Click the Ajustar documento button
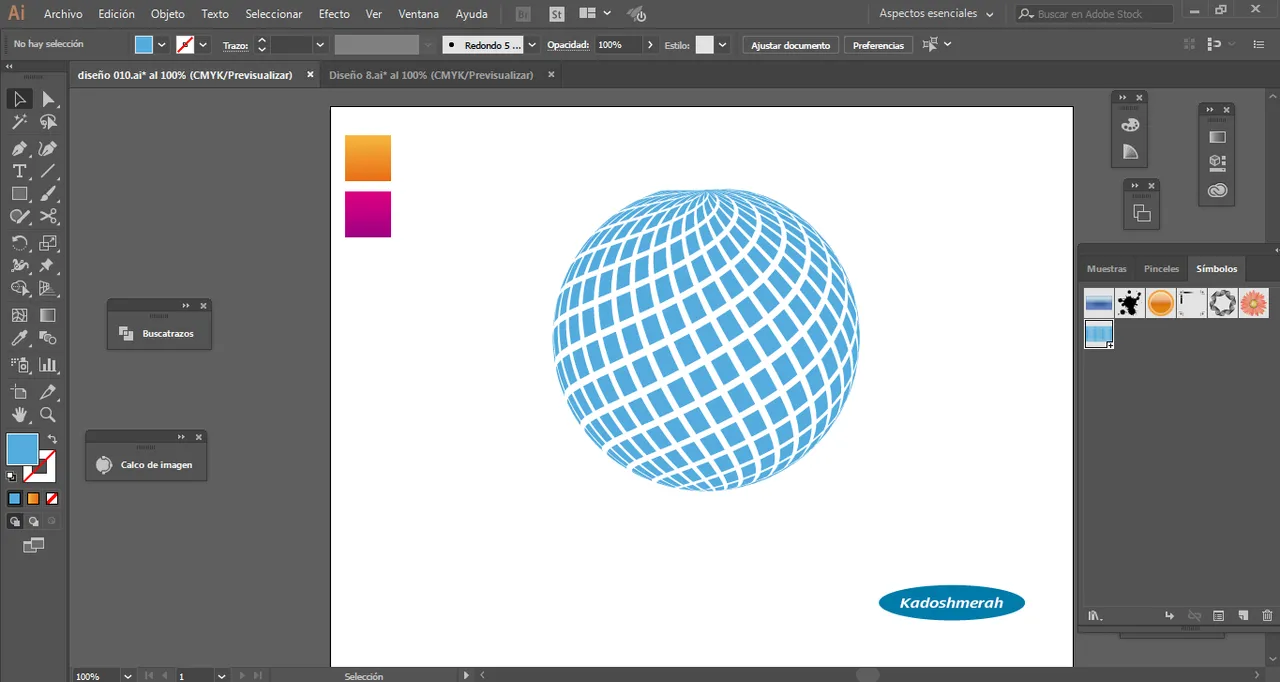The width and height of the screenshot is (1280, 682). point(790,45)
